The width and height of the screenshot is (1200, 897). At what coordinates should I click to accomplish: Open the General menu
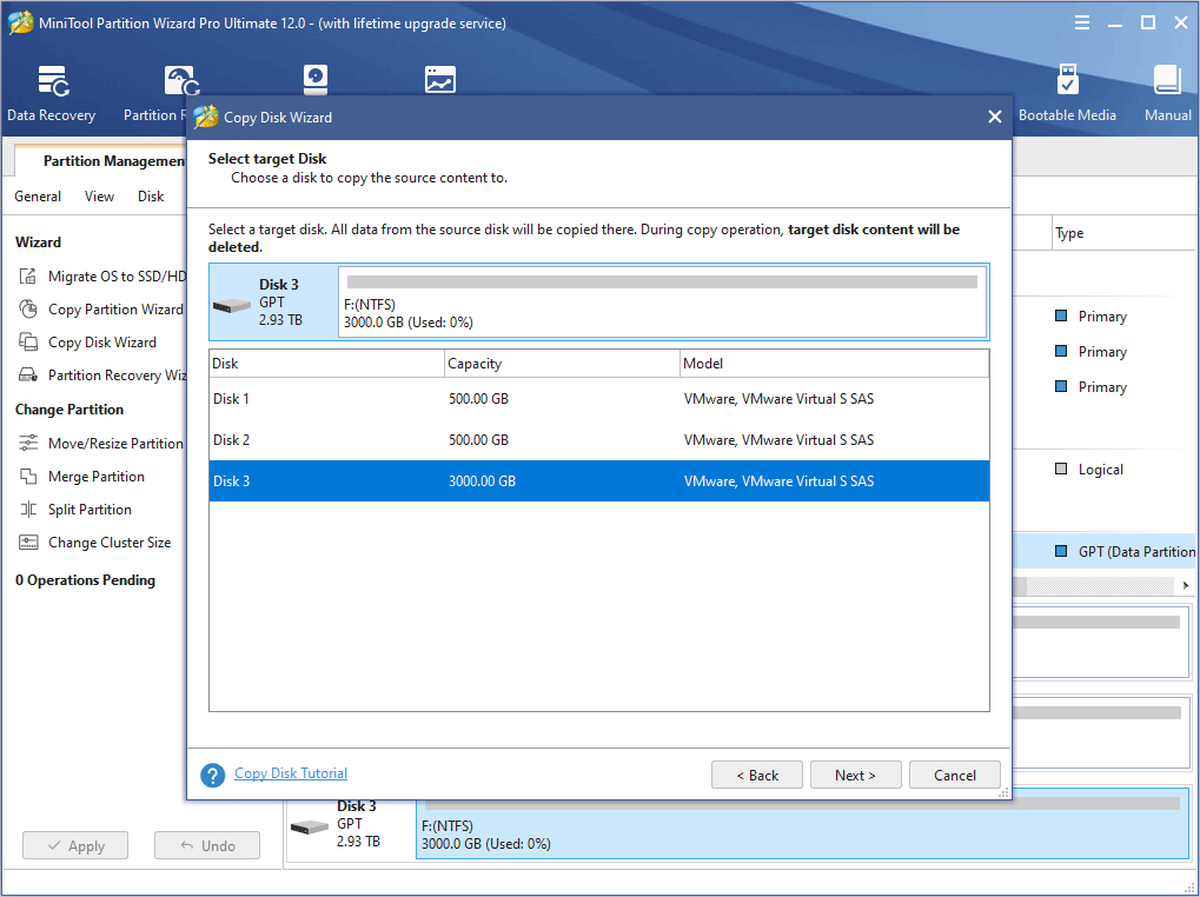click(38, 196)
